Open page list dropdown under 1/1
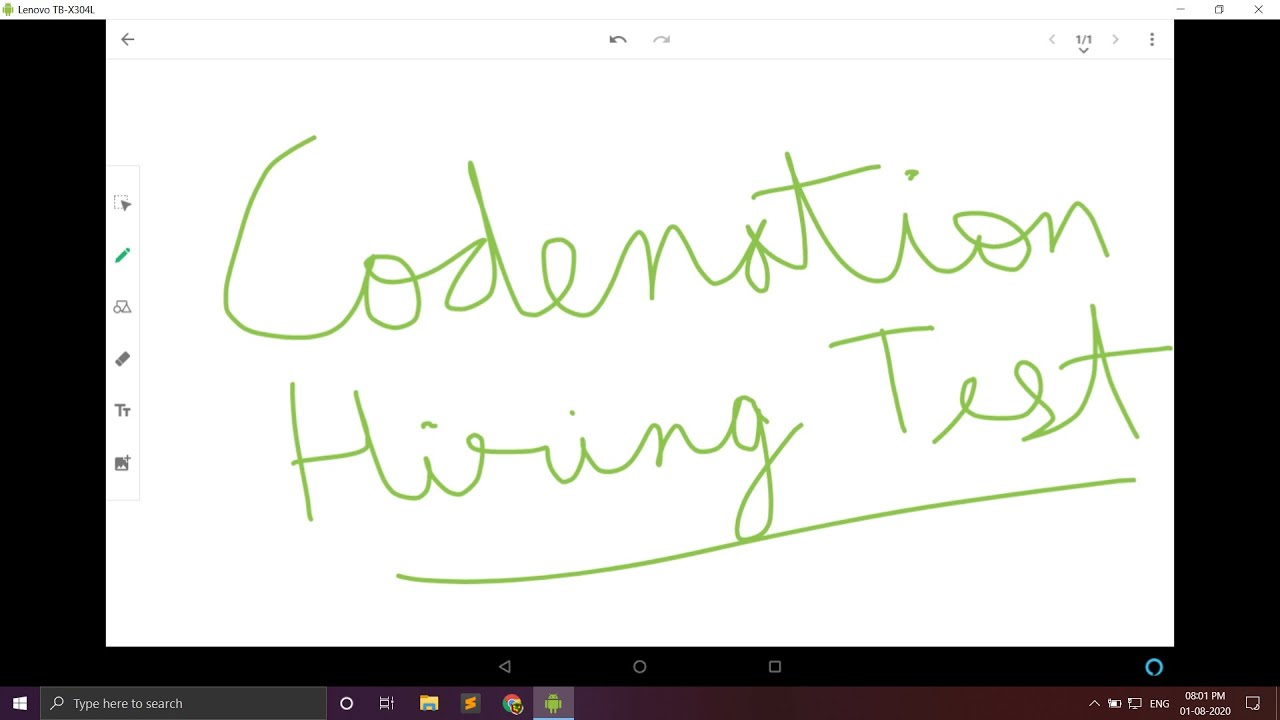 [x=1083, y=51]
